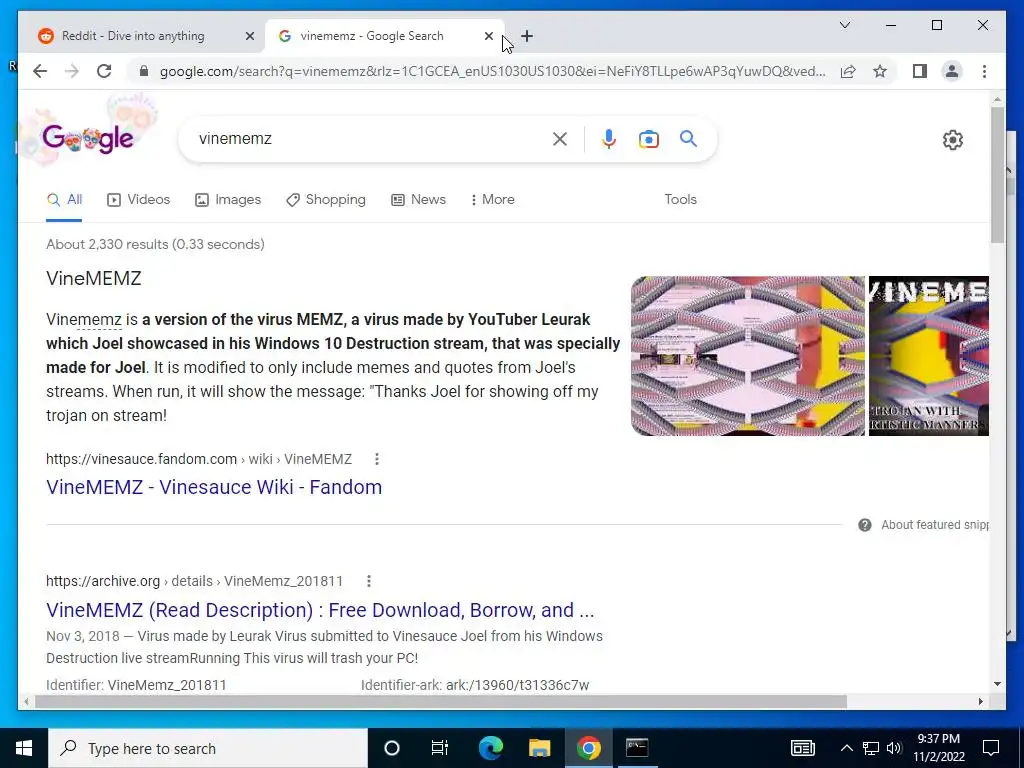Share this page using the address bar icon
The height and width of the screenshot is (768, 1024).
pos(848,71)
